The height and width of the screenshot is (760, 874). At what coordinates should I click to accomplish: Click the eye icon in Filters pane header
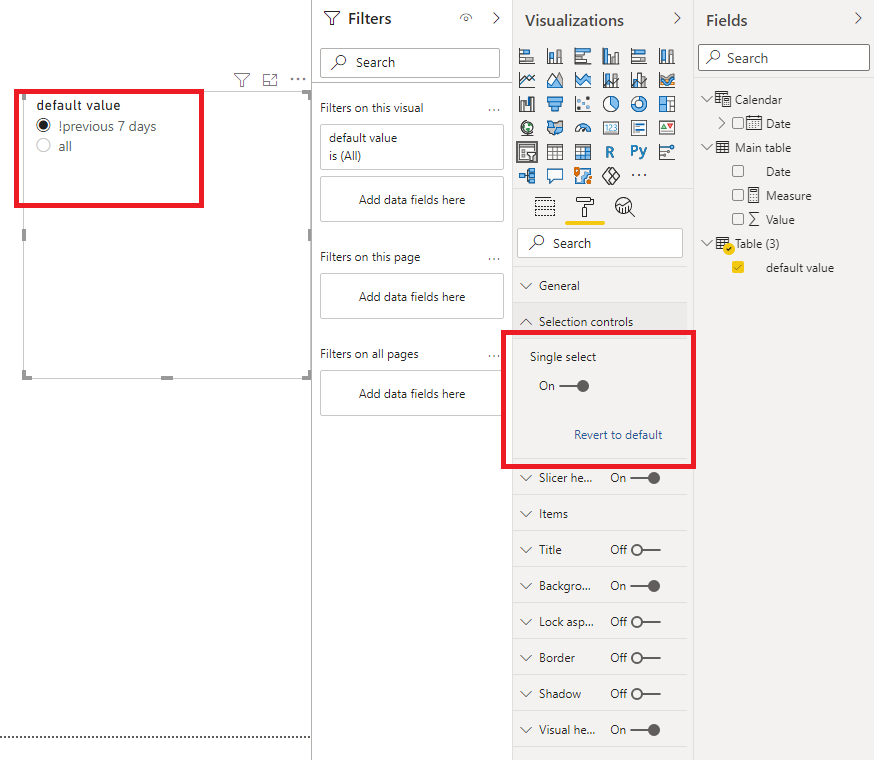click(466, 18)
